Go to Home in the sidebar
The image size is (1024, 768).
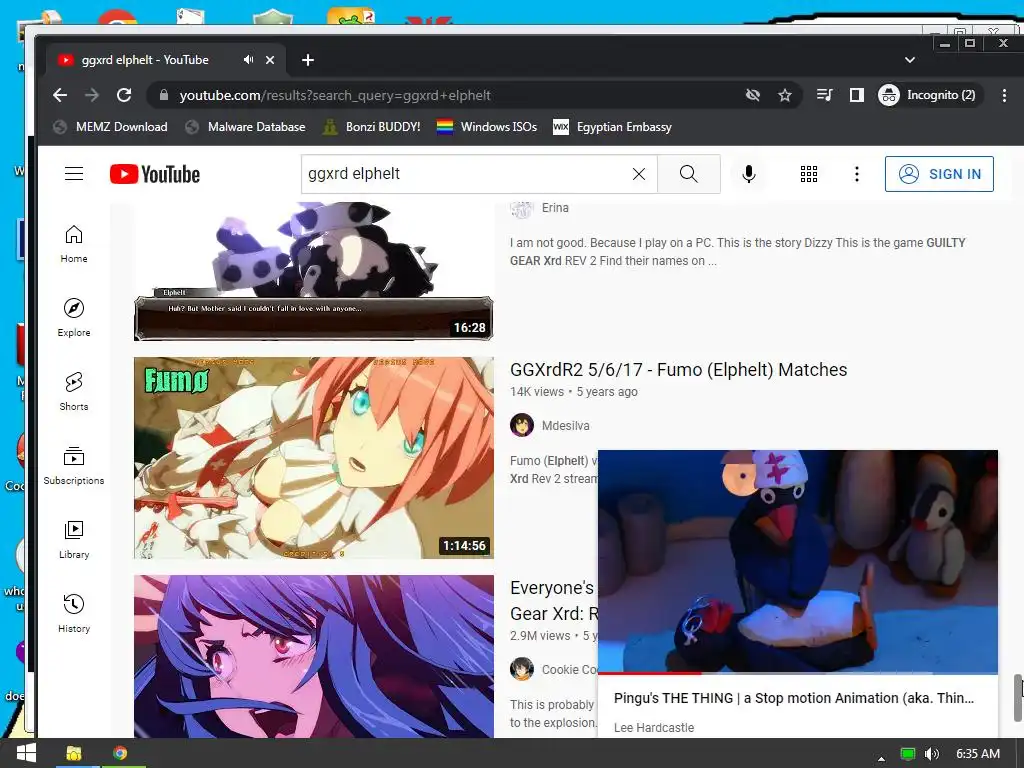[x=74, y=244]
